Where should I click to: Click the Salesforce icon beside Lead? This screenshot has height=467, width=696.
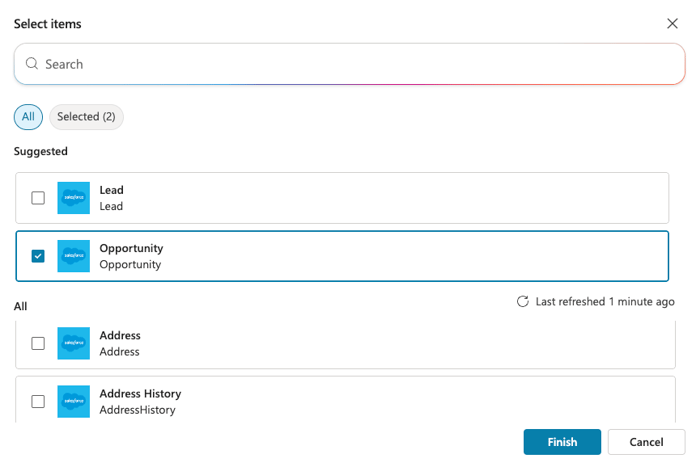pos(74,198)
